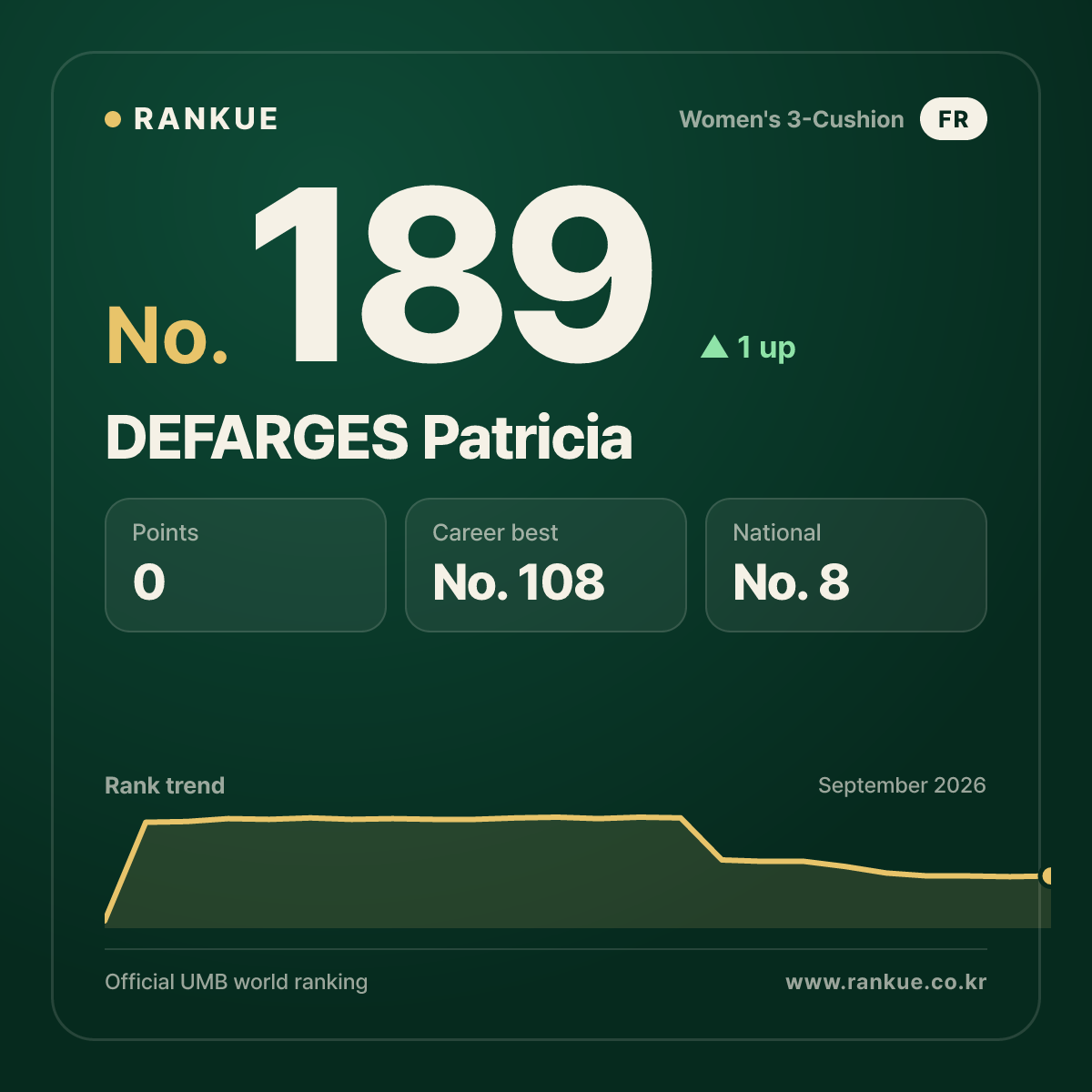Image resolution: width=1092 pixels, height=1092 pixels.
Task: Click the yellow dot beside RANKUE
Action: [113, 119]
